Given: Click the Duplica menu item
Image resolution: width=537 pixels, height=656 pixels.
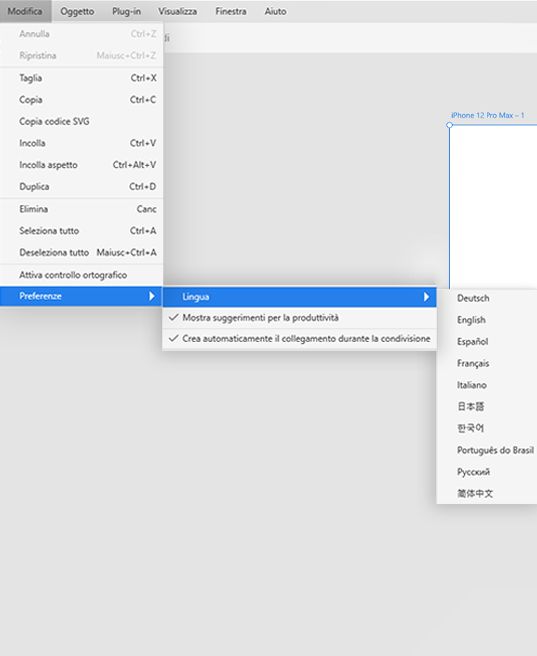Looking at the screenshot, I should (x=82, y=187).
